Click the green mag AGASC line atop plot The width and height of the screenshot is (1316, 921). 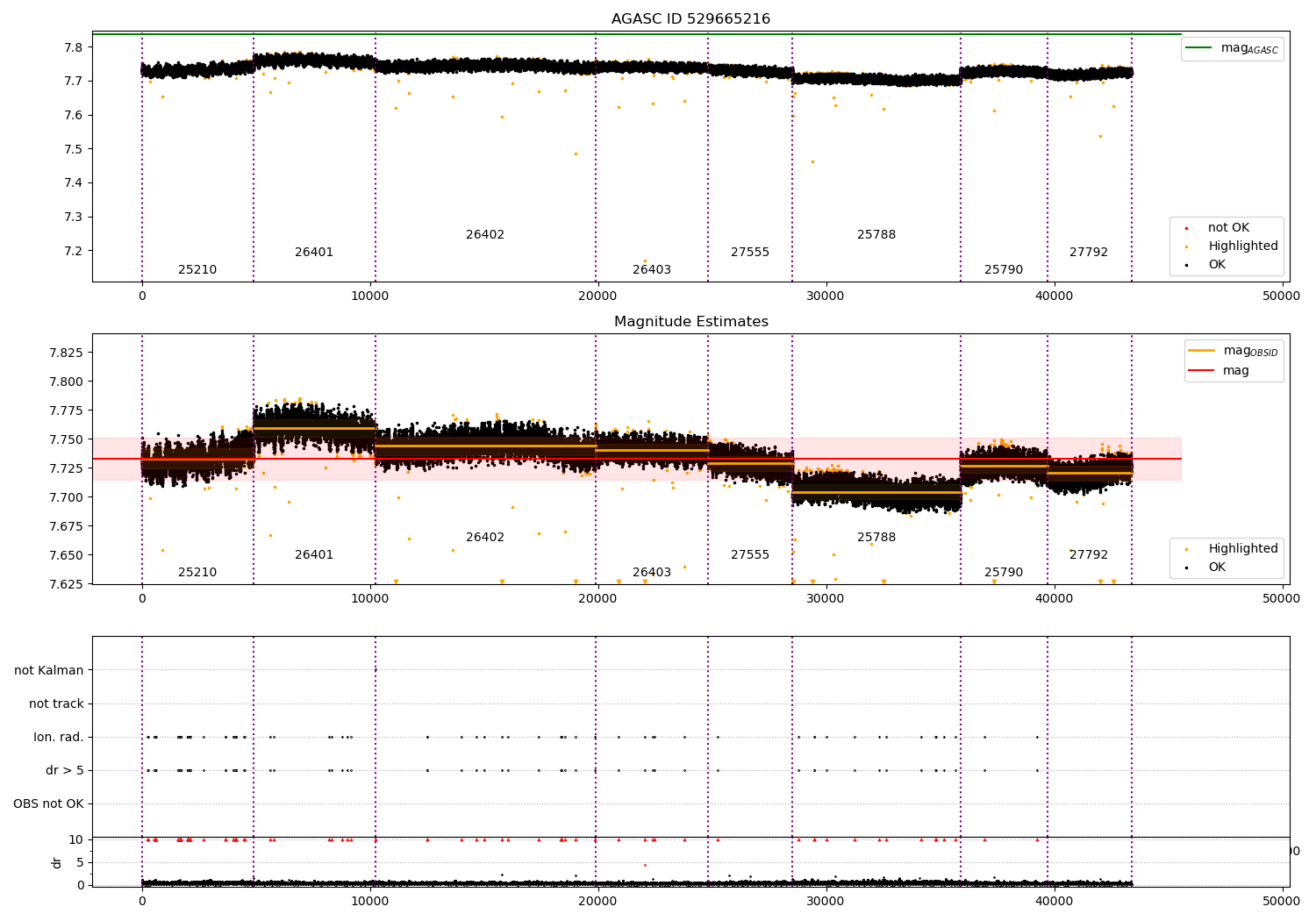click(x=637, y=34)
